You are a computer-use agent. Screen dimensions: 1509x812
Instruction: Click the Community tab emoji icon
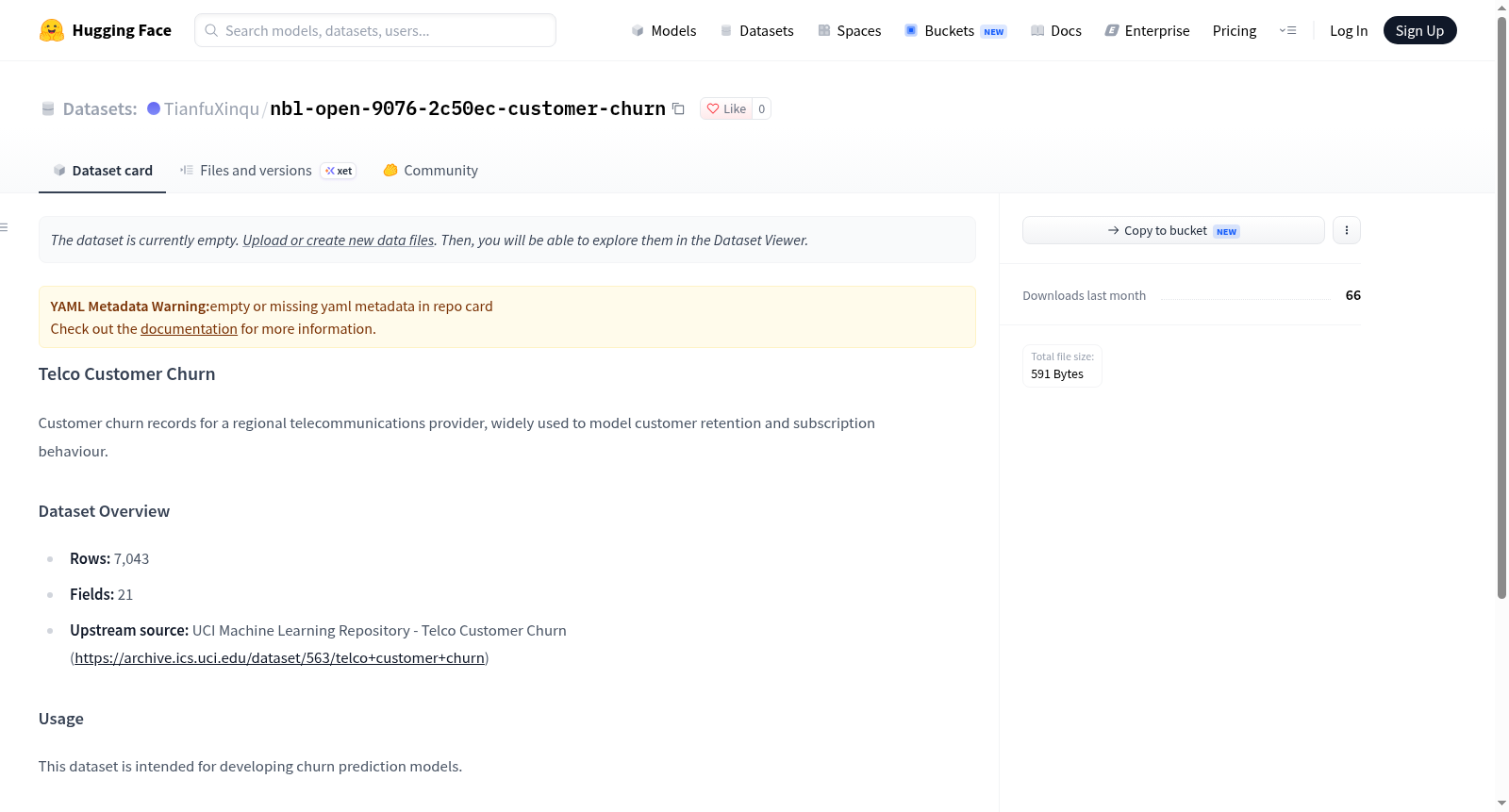(x=390, y=170)
